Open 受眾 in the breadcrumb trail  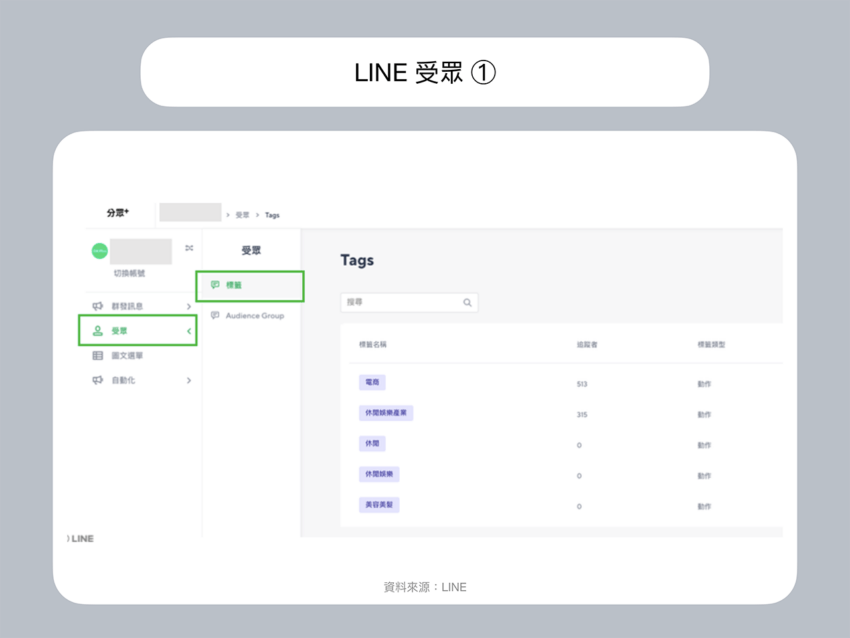pyautogui.click(x=243, y=215)
